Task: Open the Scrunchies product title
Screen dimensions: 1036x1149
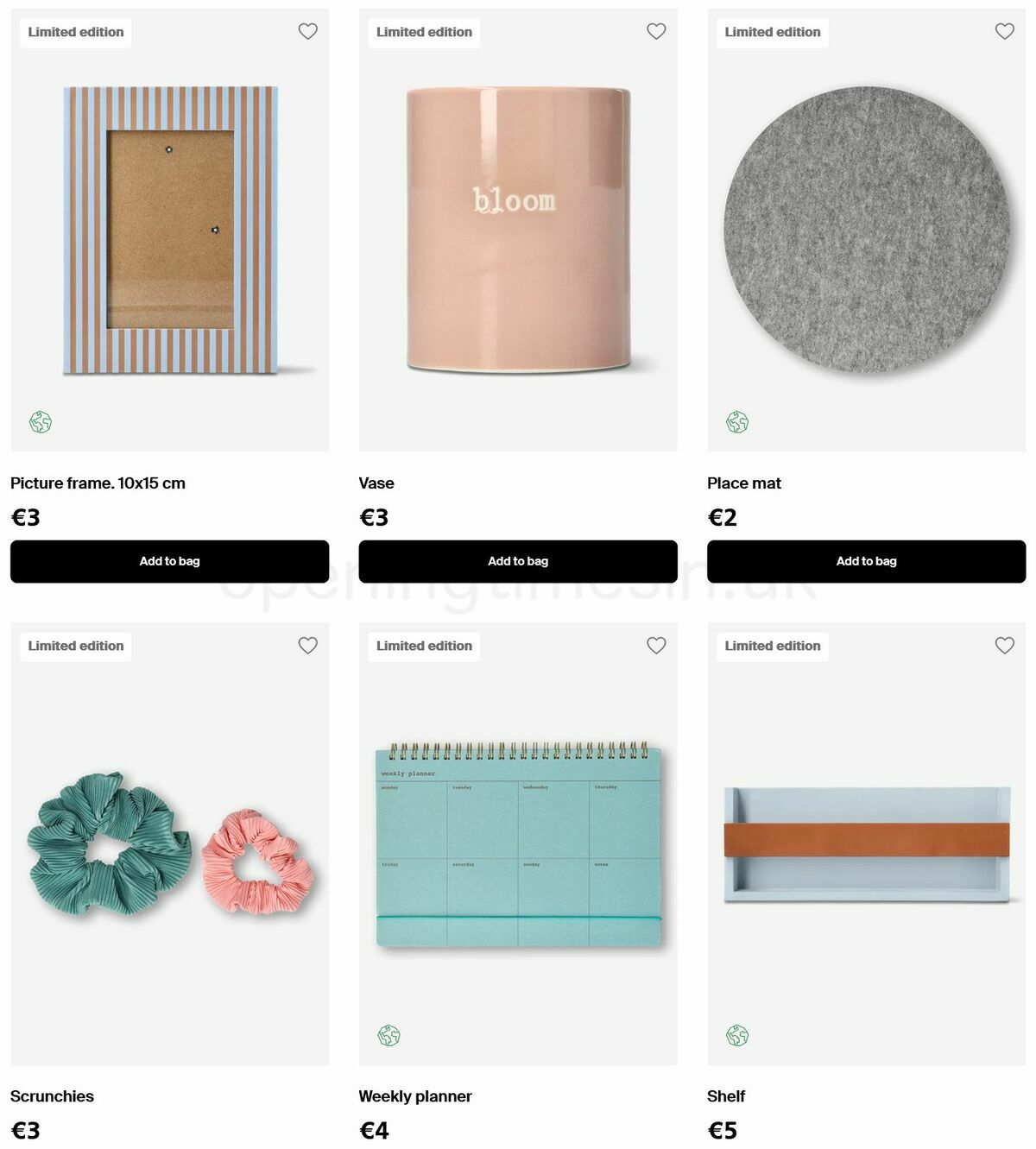Action: pos(52,1096)
